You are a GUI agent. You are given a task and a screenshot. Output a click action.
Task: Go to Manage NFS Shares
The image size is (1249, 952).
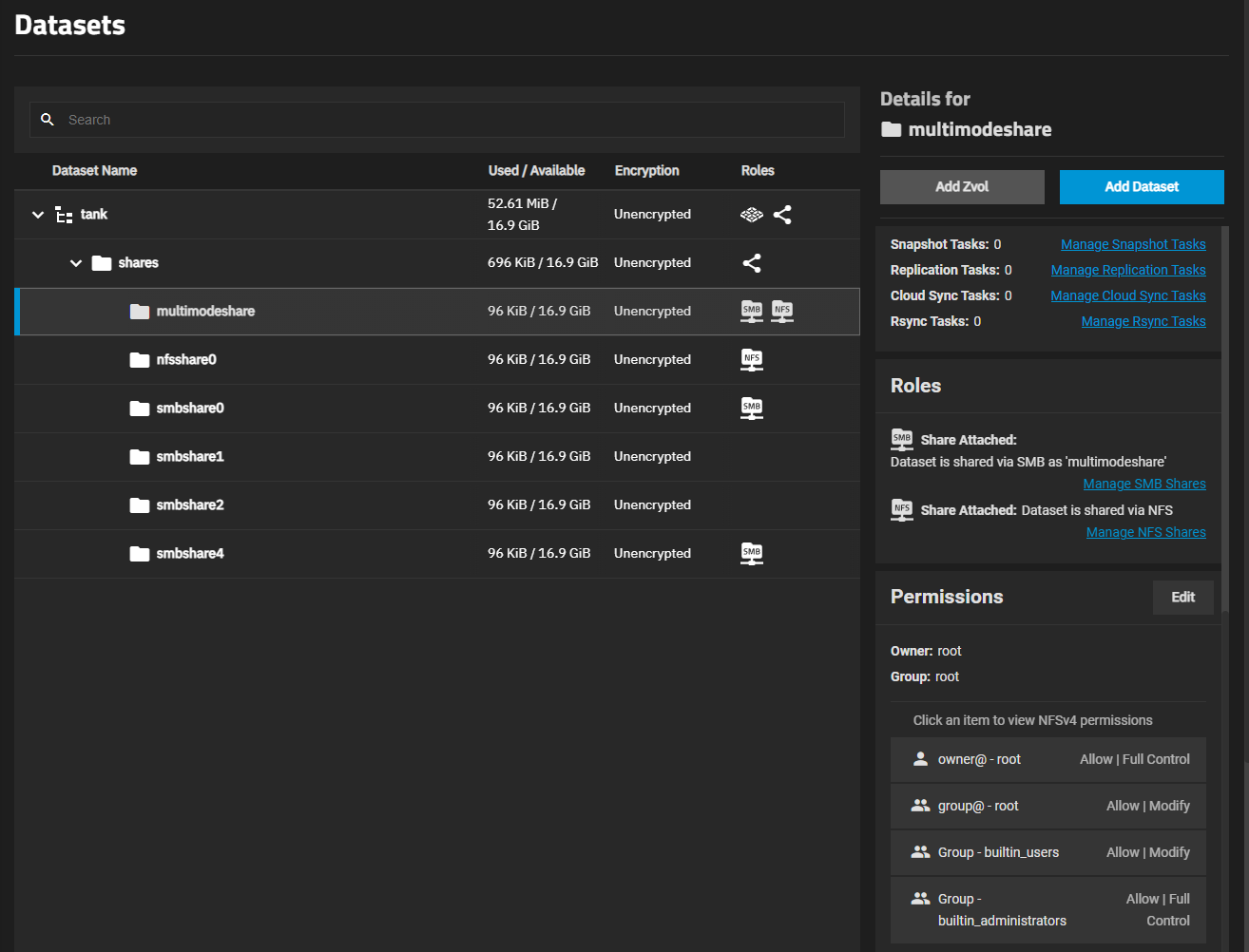1145,533
